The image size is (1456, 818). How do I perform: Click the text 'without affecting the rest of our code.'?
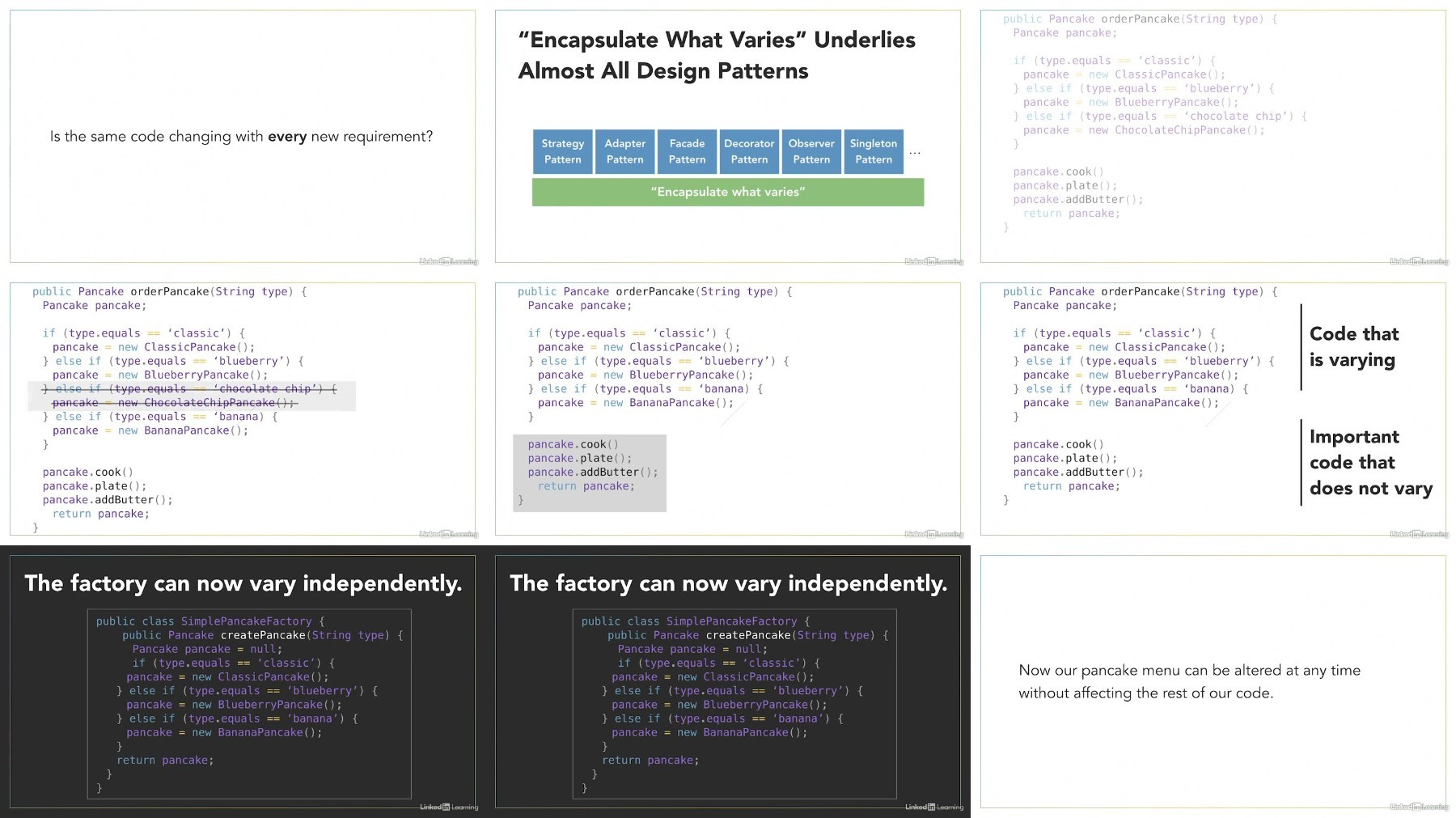click(1146, 693)
